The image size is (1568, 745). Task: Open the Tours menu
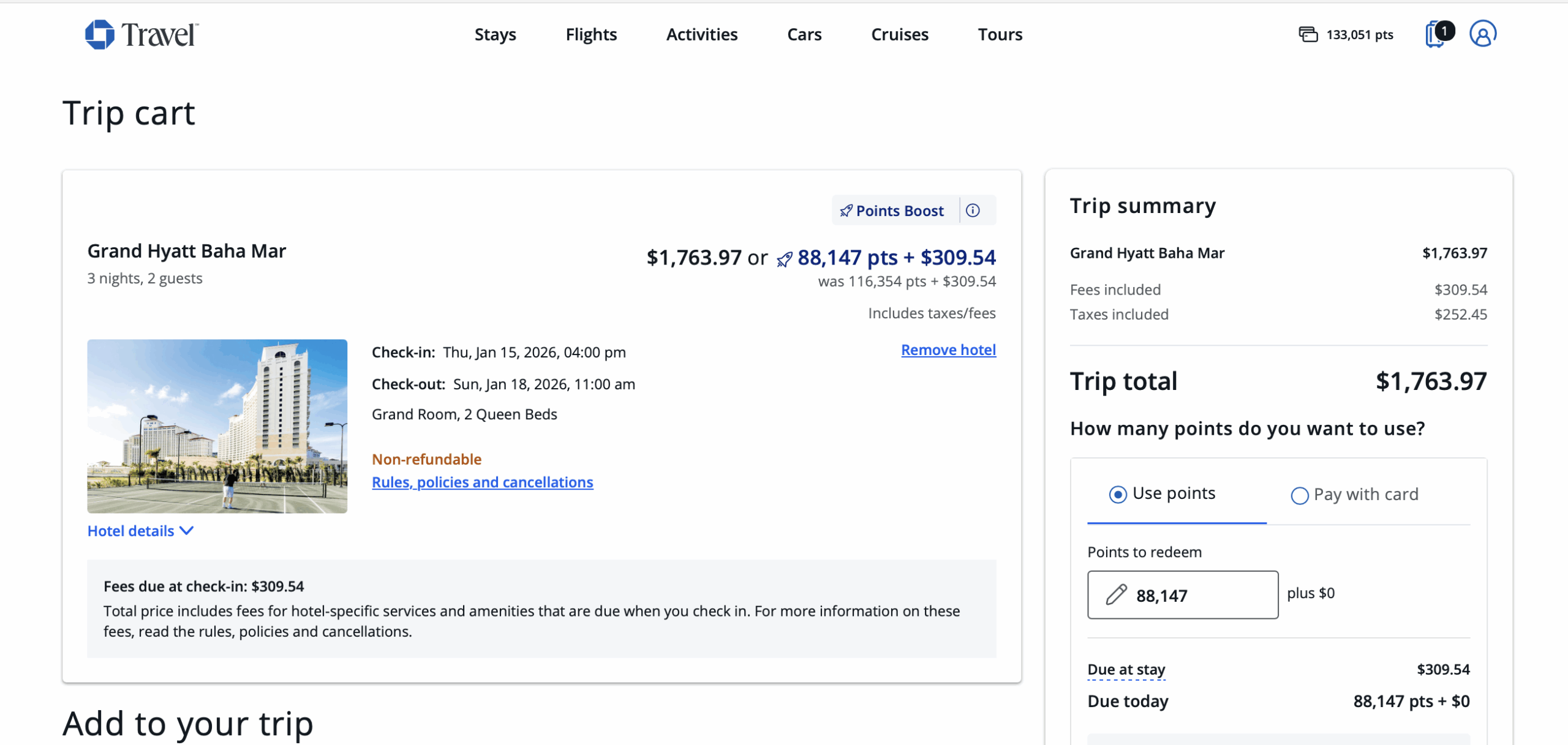point(1000,34)
